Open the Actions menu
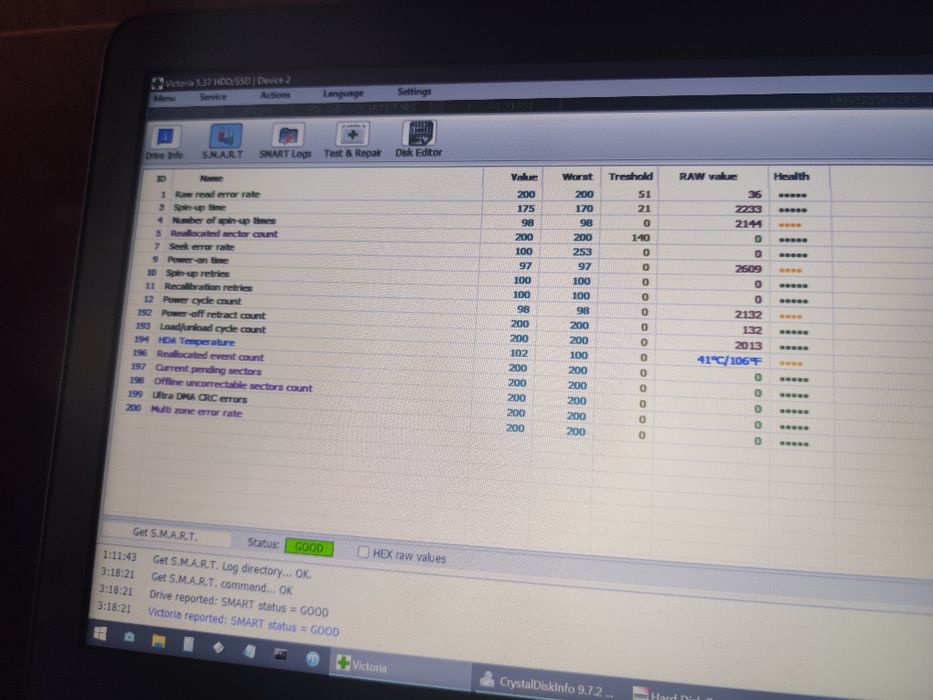This screenshot has width=933, height=700. (x=275, y=95)
